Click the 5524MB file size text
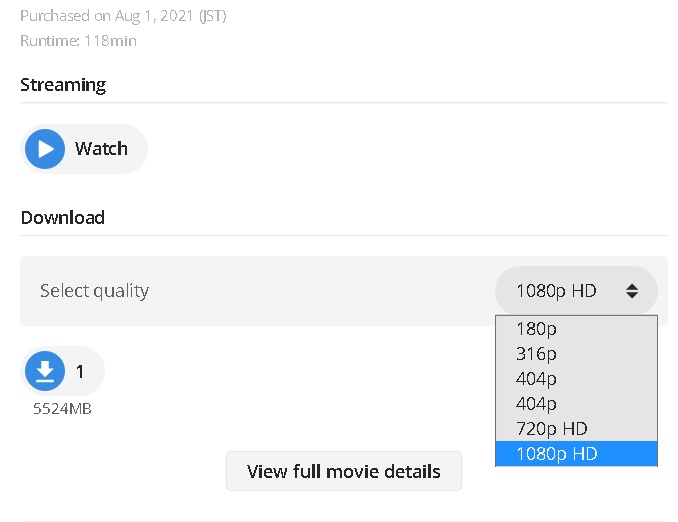678x522 pixels. (62, 409)
